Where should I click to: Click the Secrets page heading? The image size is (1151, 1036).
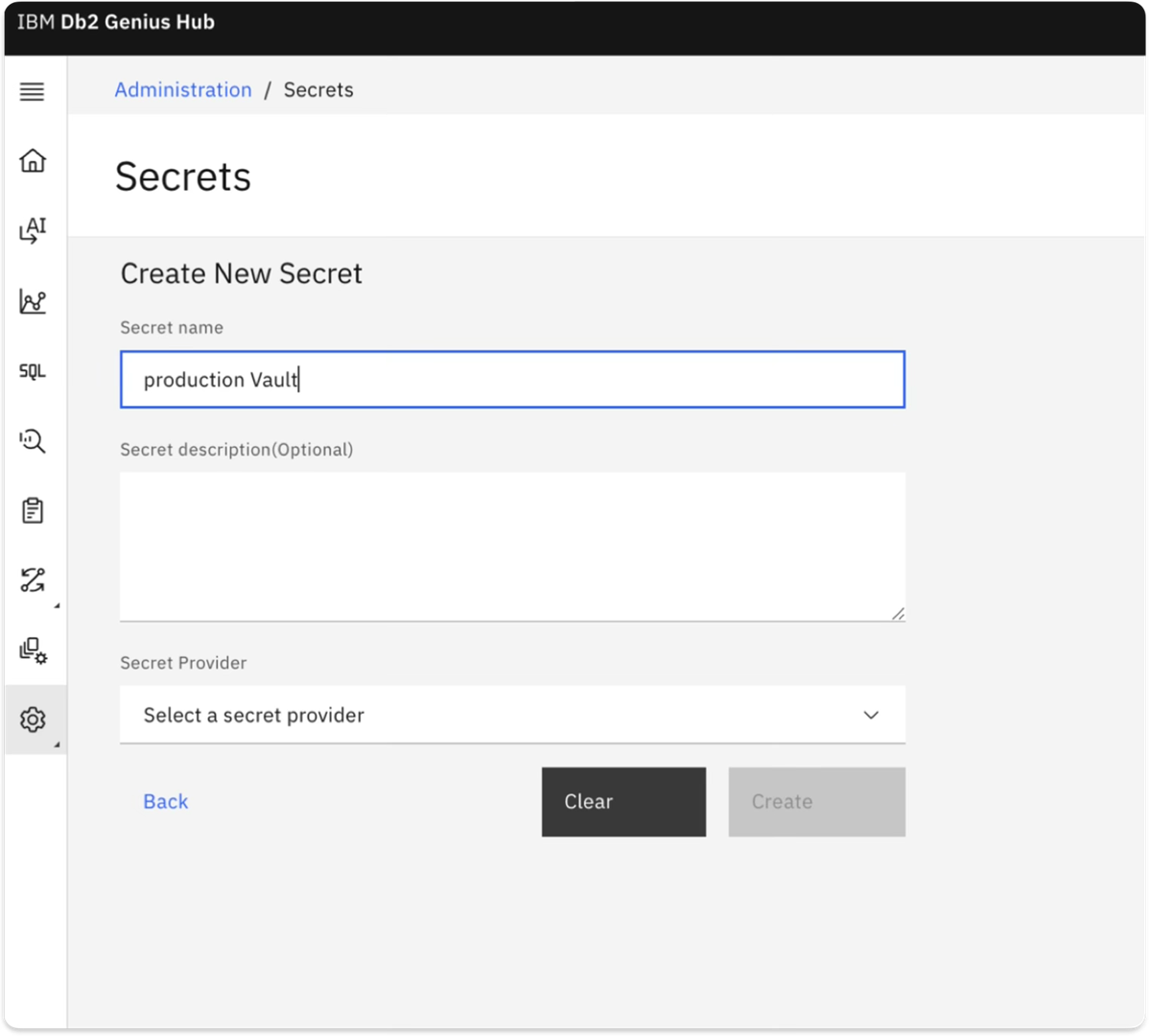[183, 177]
